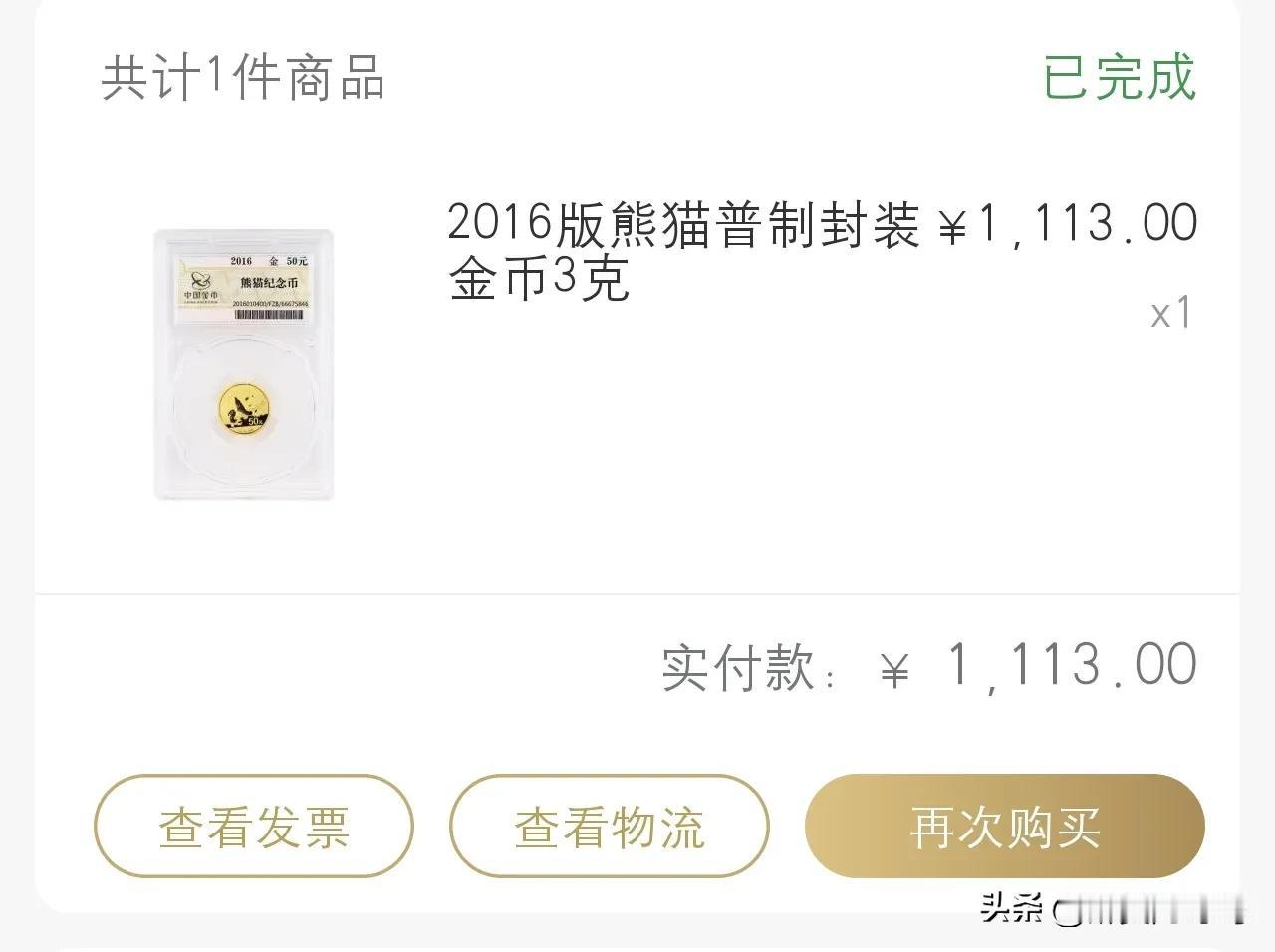Select the gold 再次购买 button
This screenshot has height=952, width=1275.
[1005, 827]
